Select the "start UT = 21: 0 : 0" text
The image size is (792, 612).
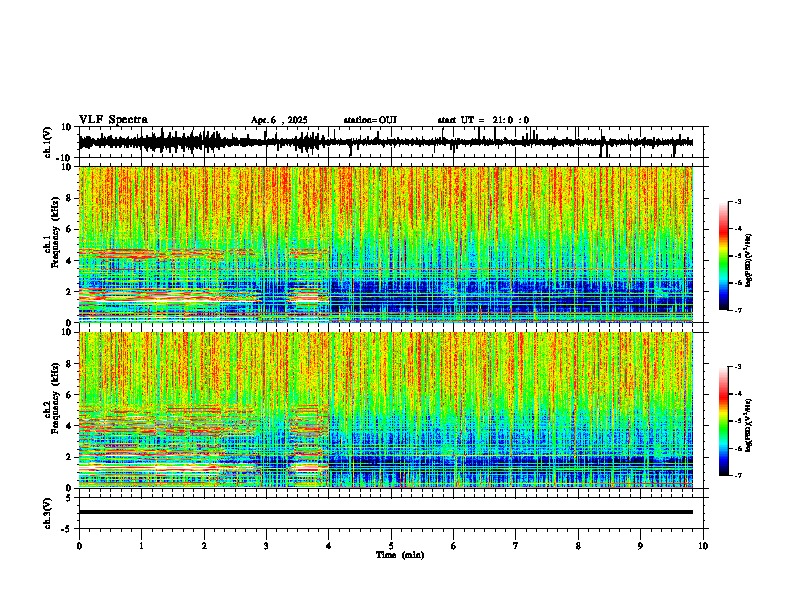[x=483, y=120]
